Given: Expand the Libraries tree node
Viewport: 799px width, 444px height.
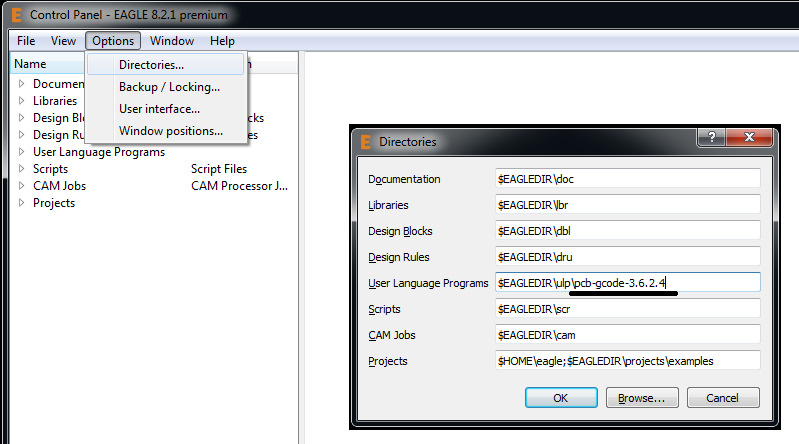Looking at the screenshot, I should point(21,100).
